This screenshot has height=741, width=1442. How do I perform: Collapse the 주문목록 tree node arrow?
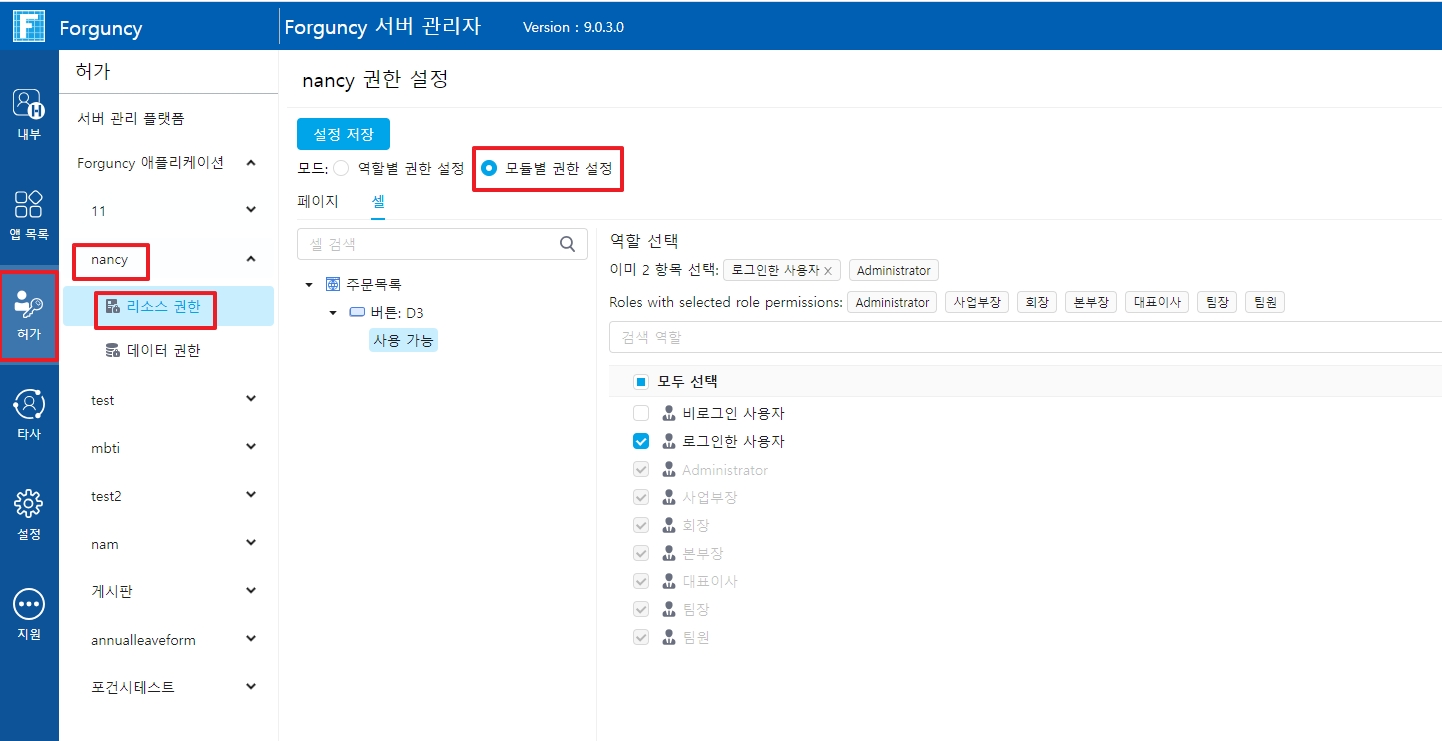point(309,285)
